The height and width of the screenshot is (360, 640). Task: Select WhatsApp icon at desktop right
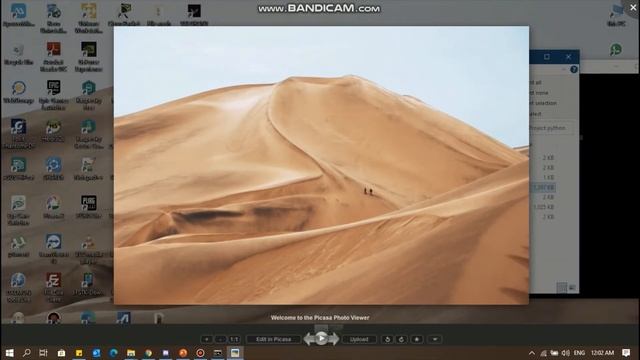pyautogui.click(x=616, y=50)
